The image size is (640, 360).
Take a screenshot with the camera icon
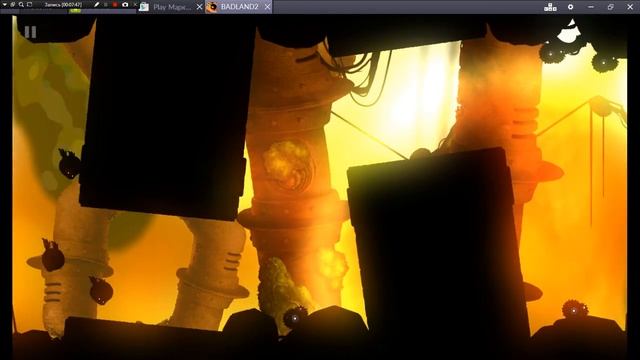[125, 4]
